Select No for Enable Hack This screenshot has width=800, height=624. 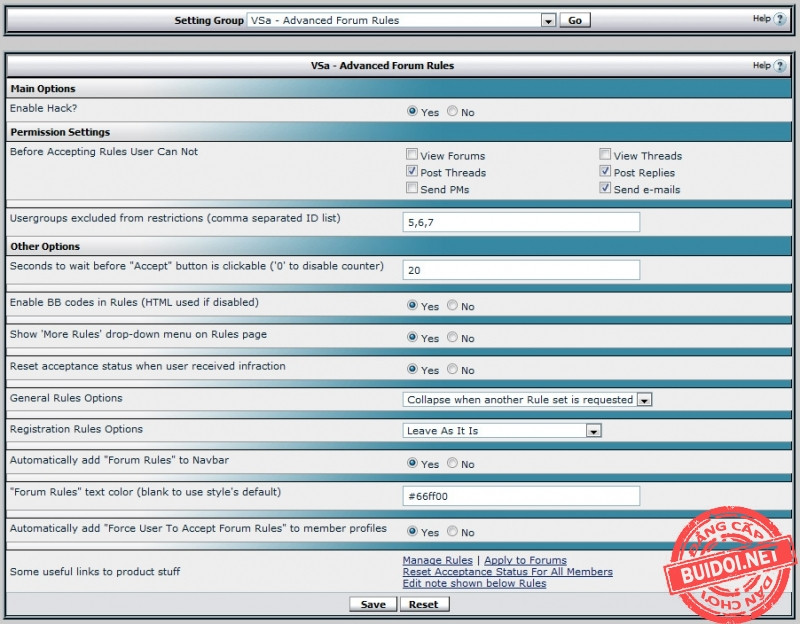point(453,112)
